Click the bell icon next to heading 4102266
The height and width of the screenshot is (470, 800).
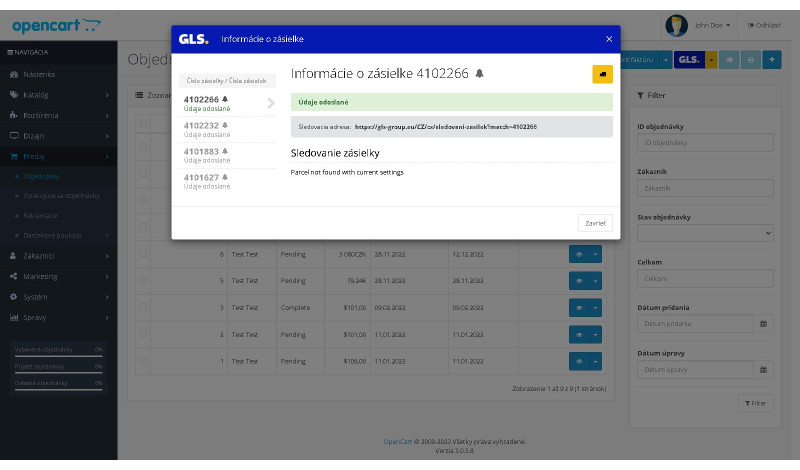click(x=479, y=73)
